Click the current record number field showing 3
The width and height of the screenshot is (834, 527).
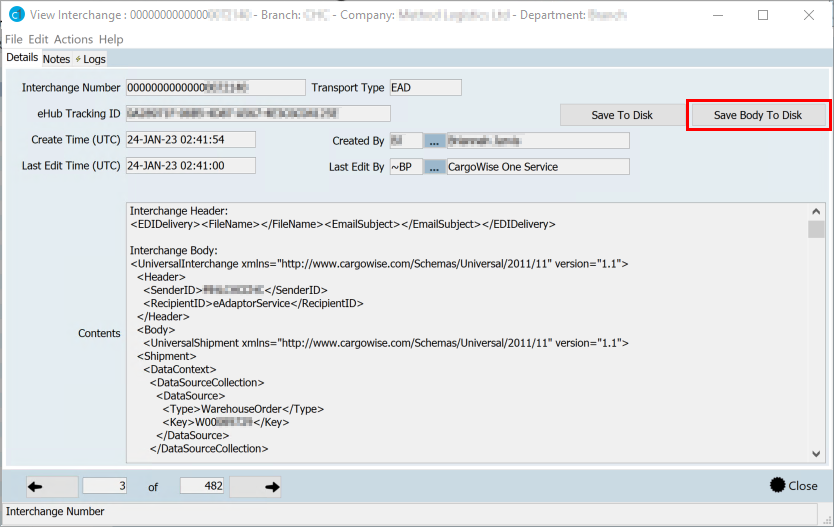point(105,486)
